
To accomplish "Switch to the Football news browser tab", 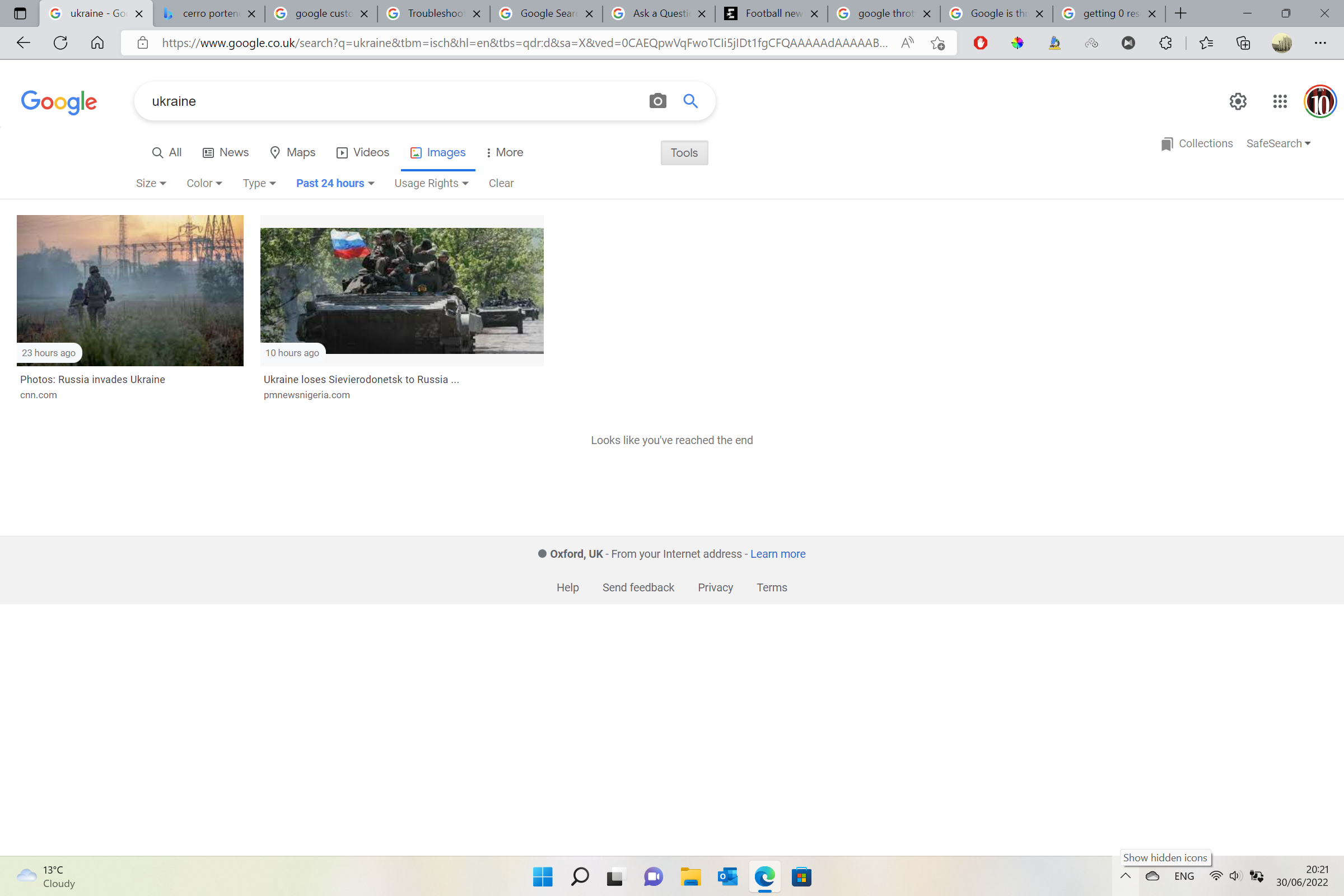I will (772, 13).
